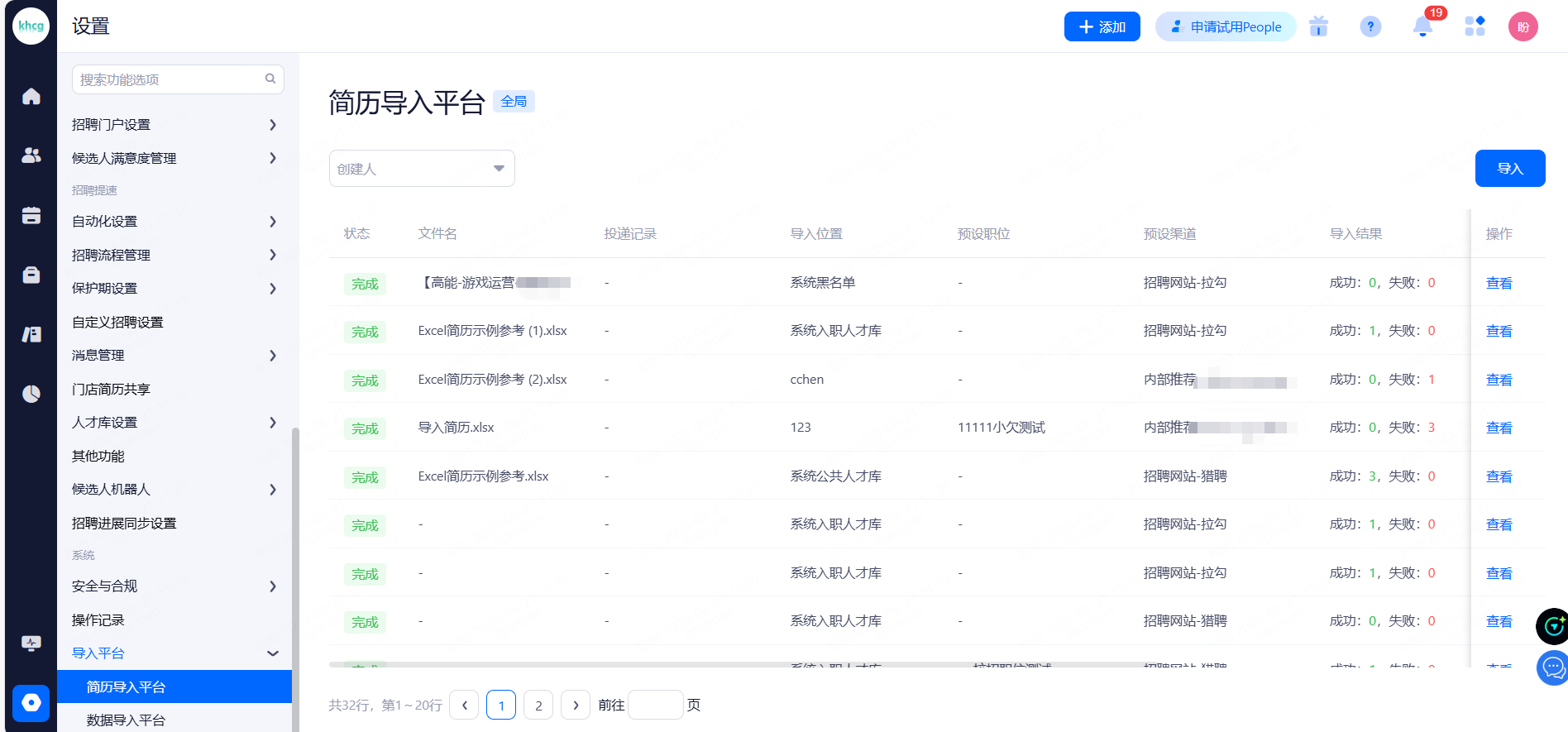1568x732 pixels.
Task: Click 查看 for 导入简历.xlsx row
Action: [1499, 428]
